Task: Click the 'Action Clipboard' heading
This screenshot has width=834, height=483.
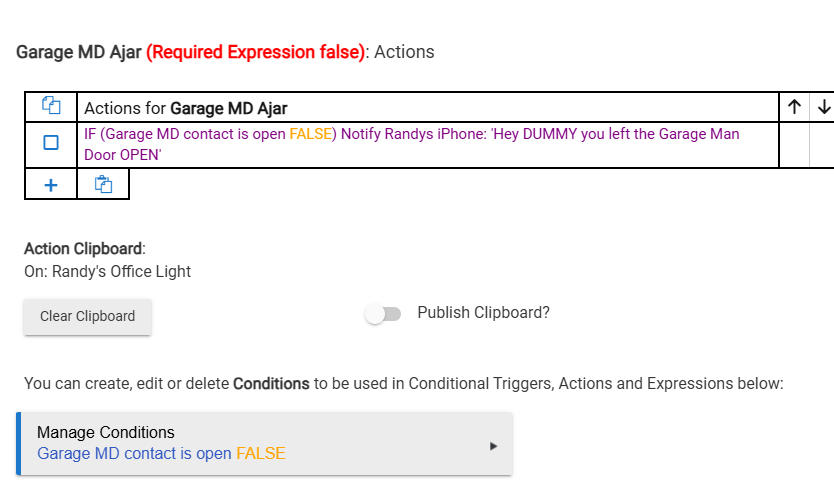Action: tap(84, 249)
